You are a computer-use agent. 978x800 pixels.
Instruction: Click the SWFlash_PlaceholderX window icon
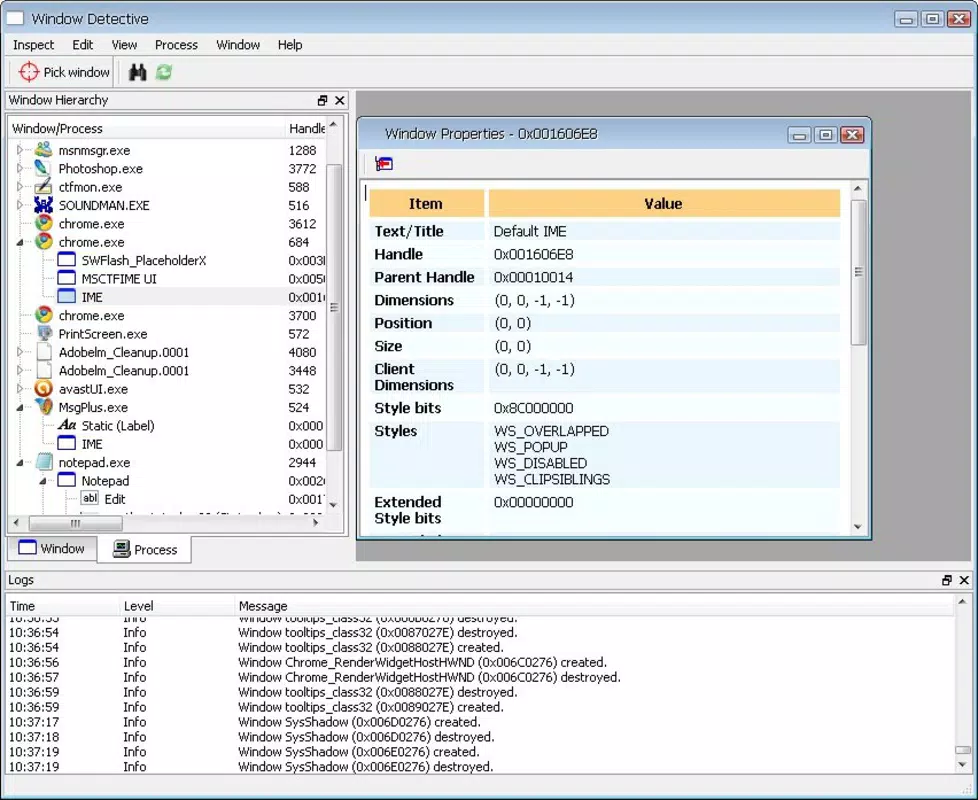click(x=66, y=260)
